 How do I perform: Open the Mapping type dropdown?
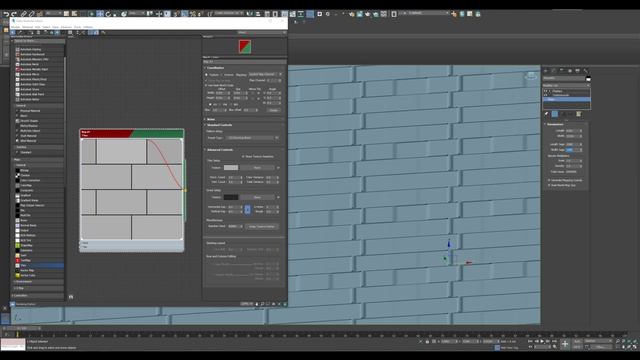(x=265, y=74)
